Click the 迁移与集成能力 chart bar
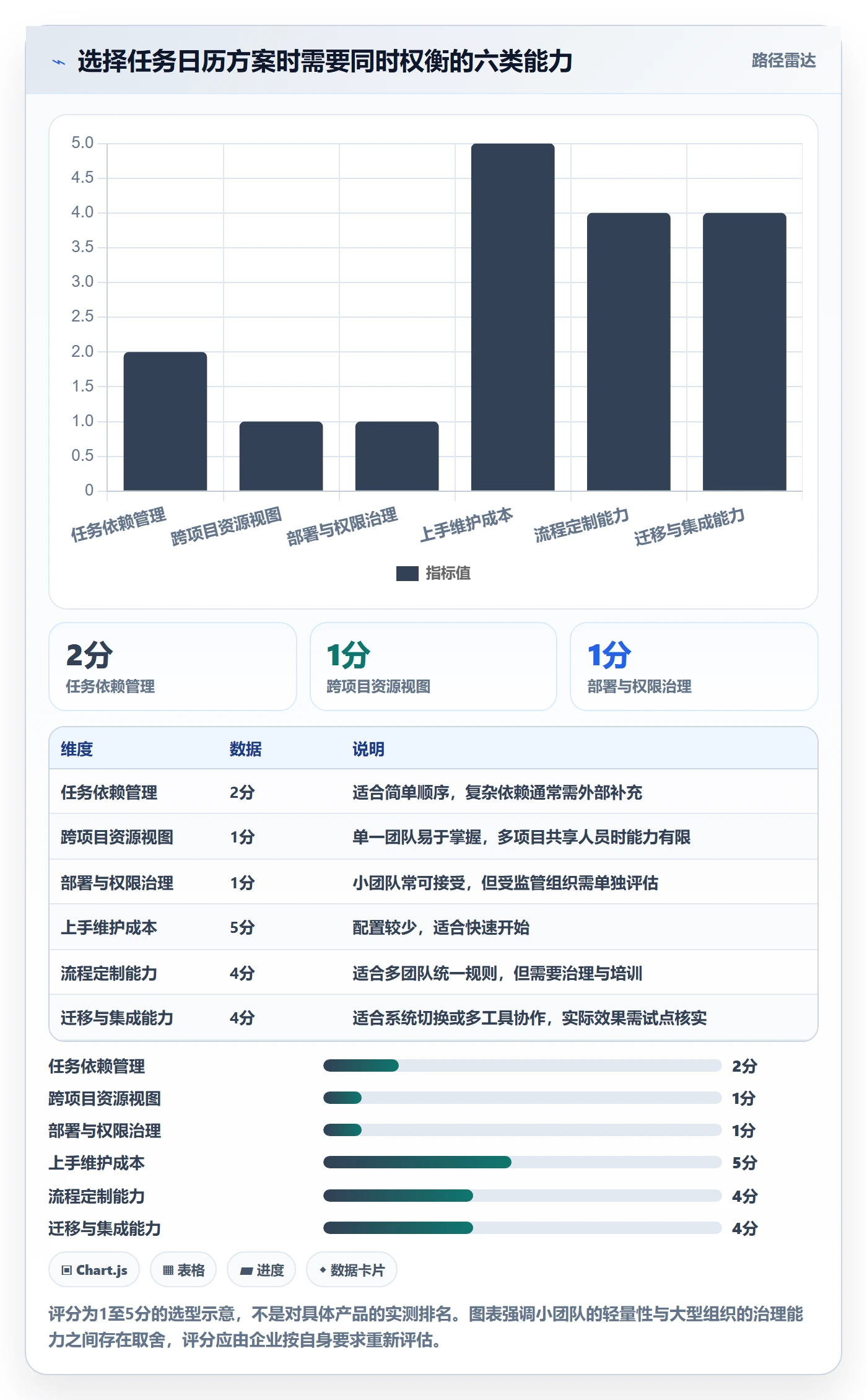Image resolution: width=867 pixels, height=1400 pixels. (744, 352)
